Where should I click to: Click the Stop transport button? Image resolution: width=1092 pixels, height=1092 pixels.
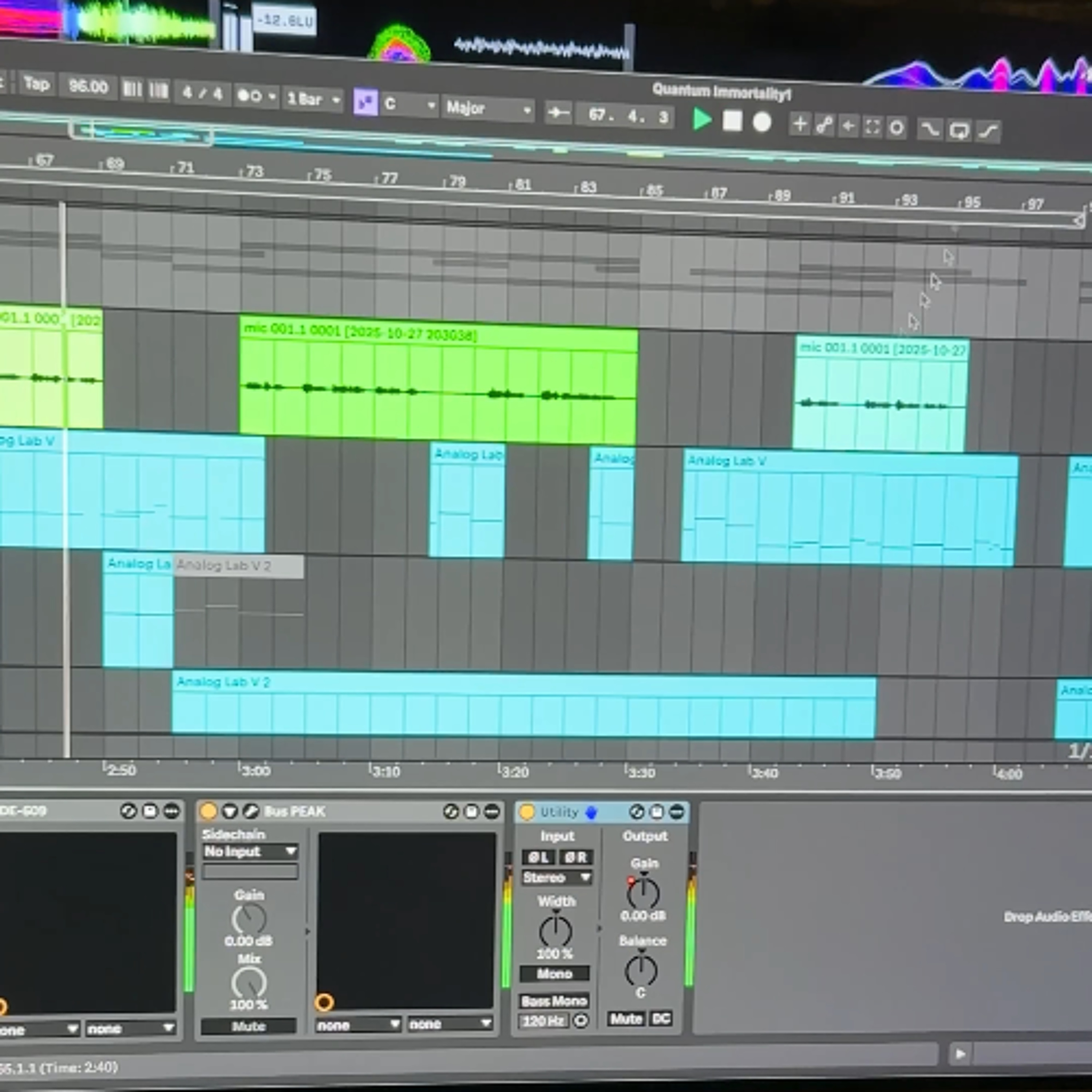732,121
